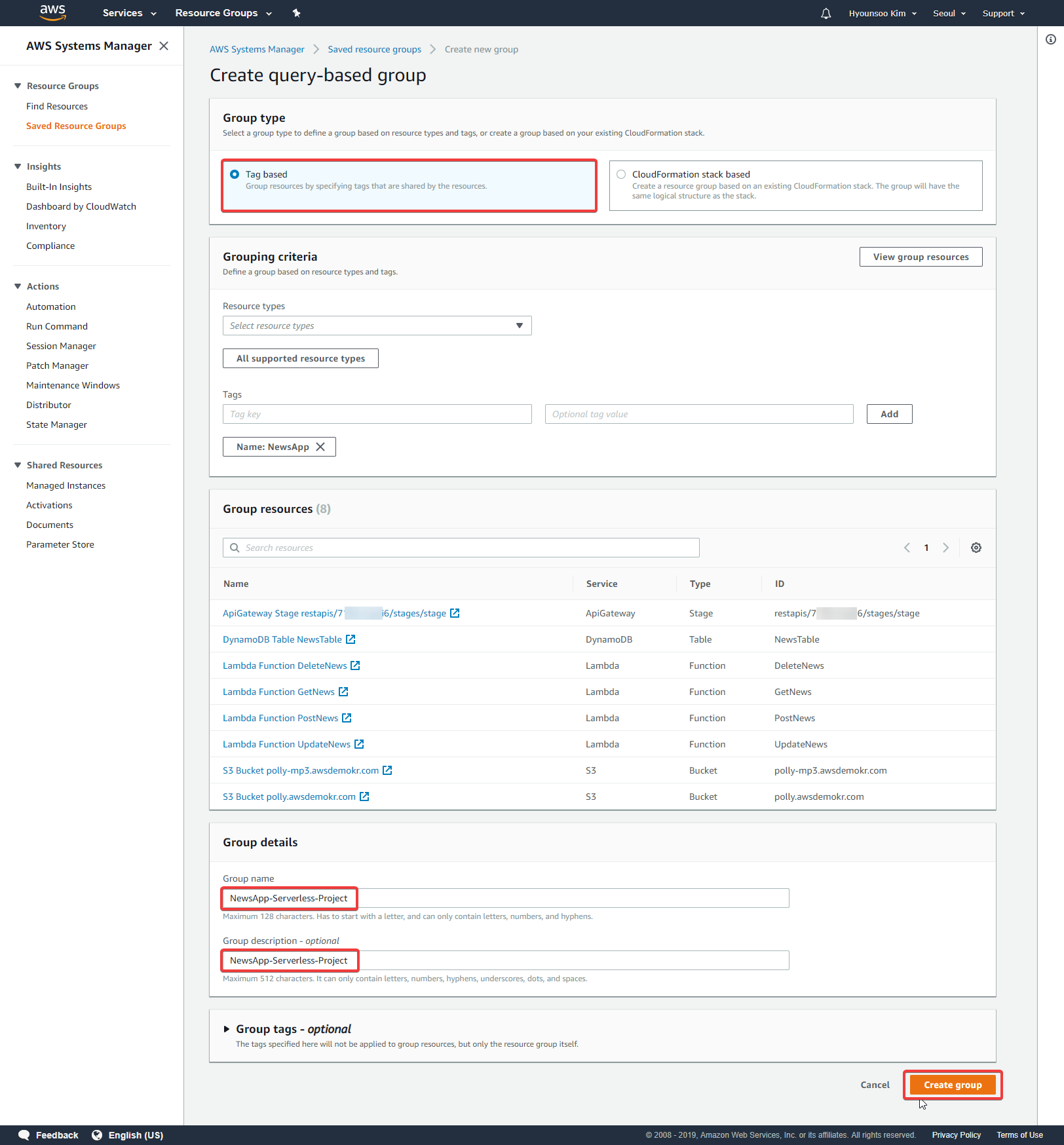Open Saved Resource Groups in sidebar
Viewport: 1064px width, 1145px height.
[76, 126]
